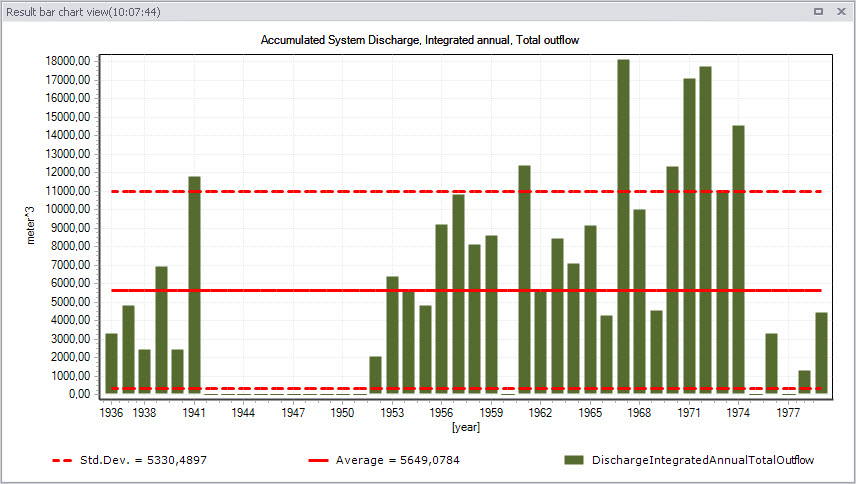Viewport: 856px width, 484px height.
Task: Click the bar for year 1961
Action: (525, 279)
